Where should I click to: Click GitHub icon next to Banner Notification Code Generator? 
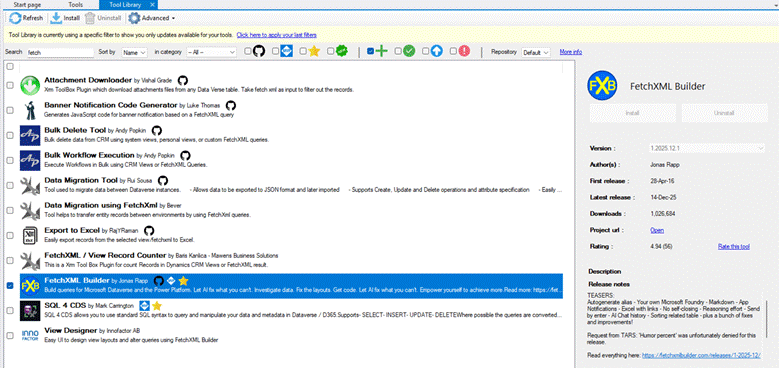point(231,105)
